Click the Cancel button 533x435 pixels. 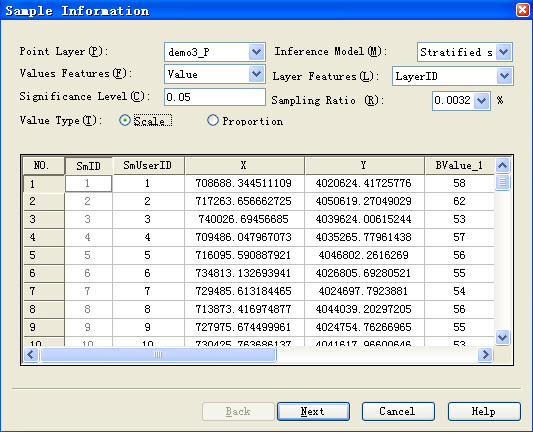(x=398, y=412)
